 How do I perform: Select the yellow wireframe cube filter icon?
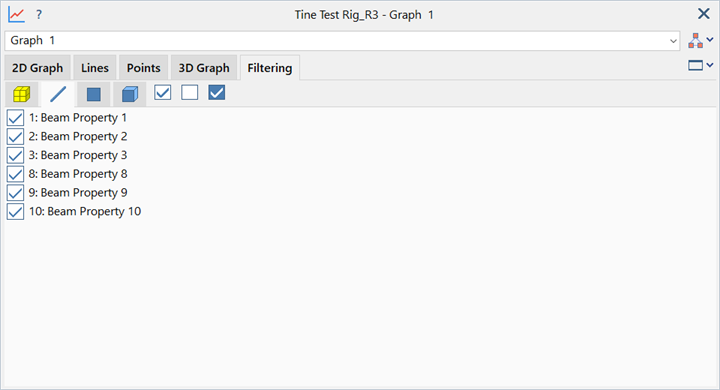click(22, 94)
